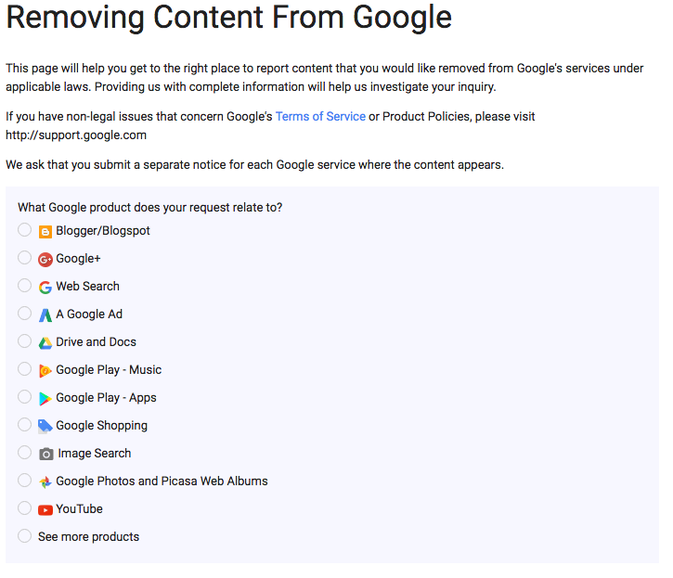
Task: Choose the YouTube radio button
Action: pos(25,508)
